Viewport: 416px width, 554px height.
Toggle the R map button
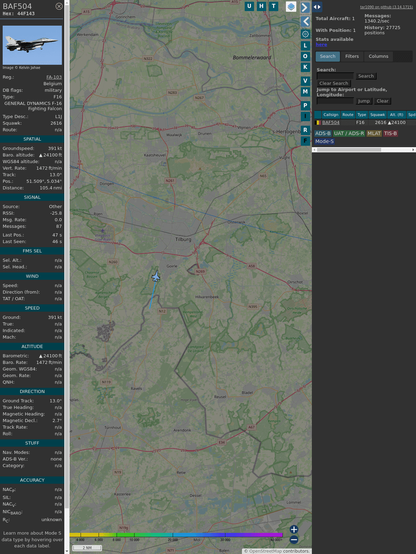[x=305, y=130]
